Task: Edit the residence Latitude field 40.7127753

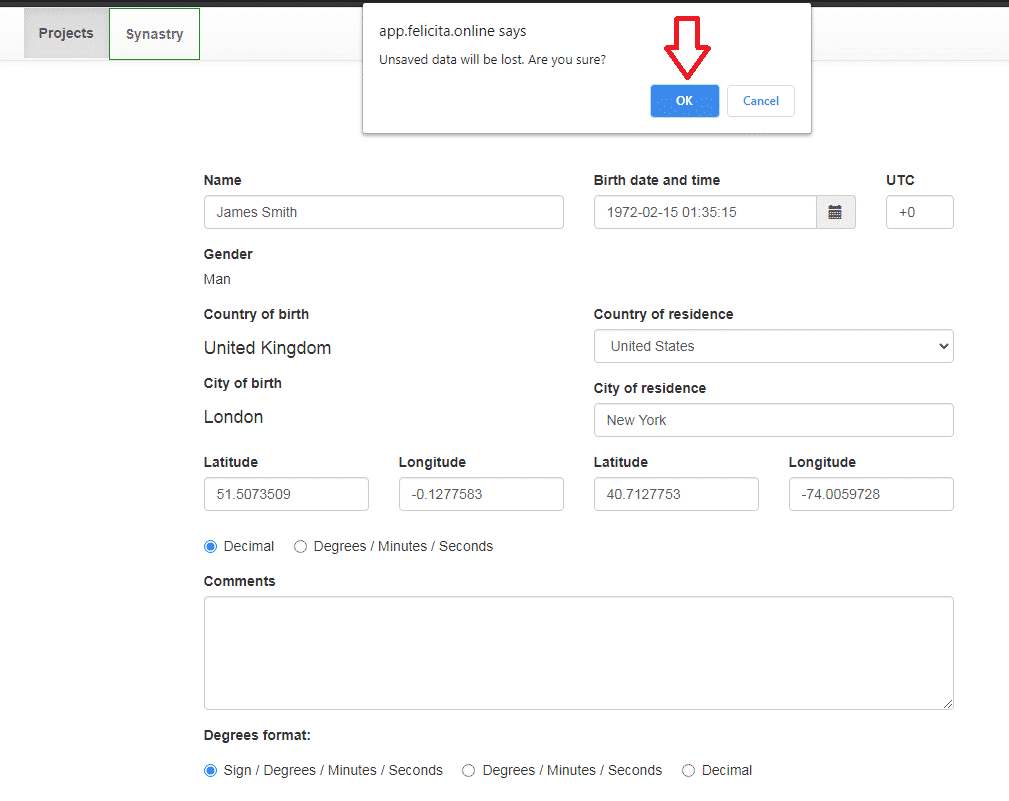Action: pos(676,494)
